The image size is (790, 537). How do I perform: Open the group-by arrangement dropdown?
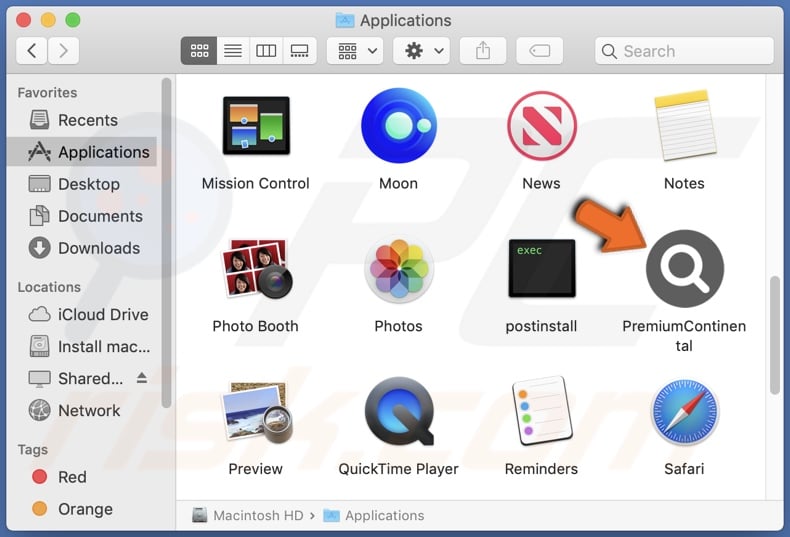click(355, 50)
